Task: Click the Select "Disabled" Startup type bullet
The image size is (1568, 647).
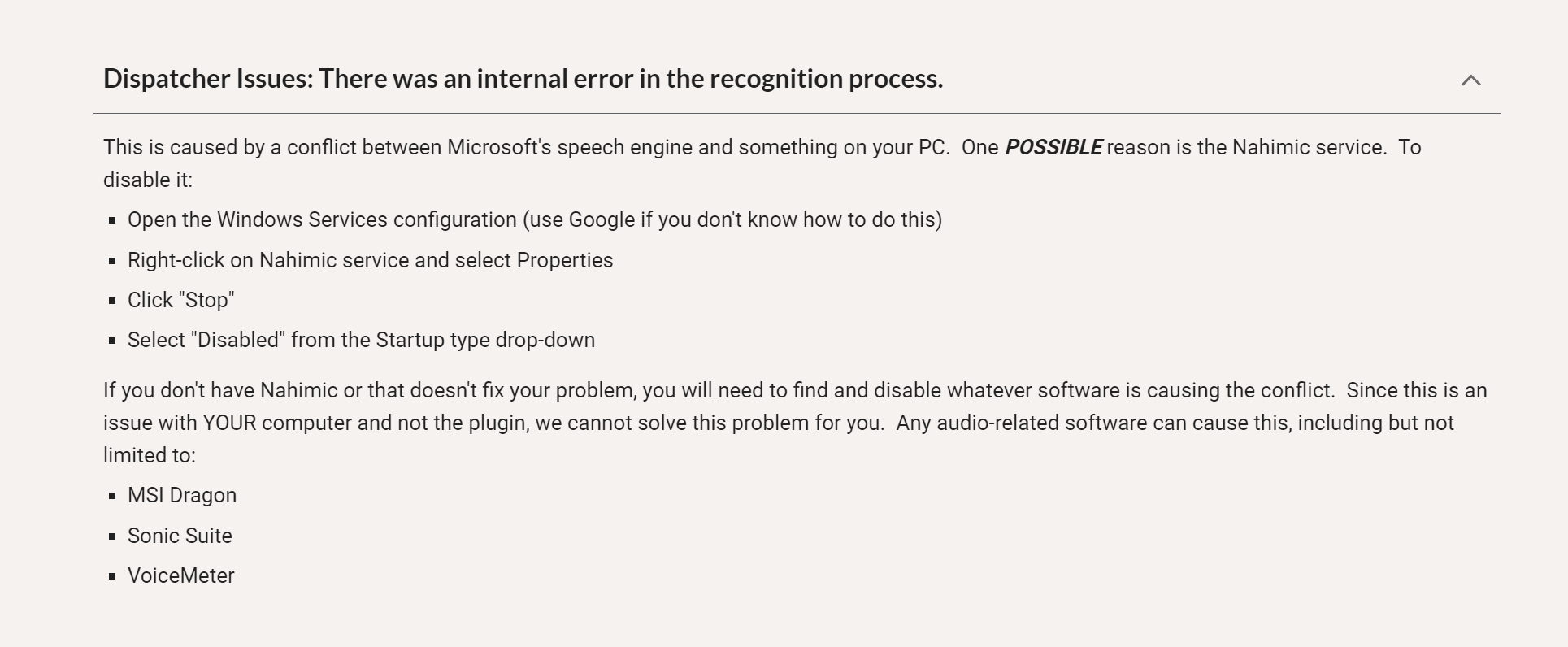Action: coord(361,341)
